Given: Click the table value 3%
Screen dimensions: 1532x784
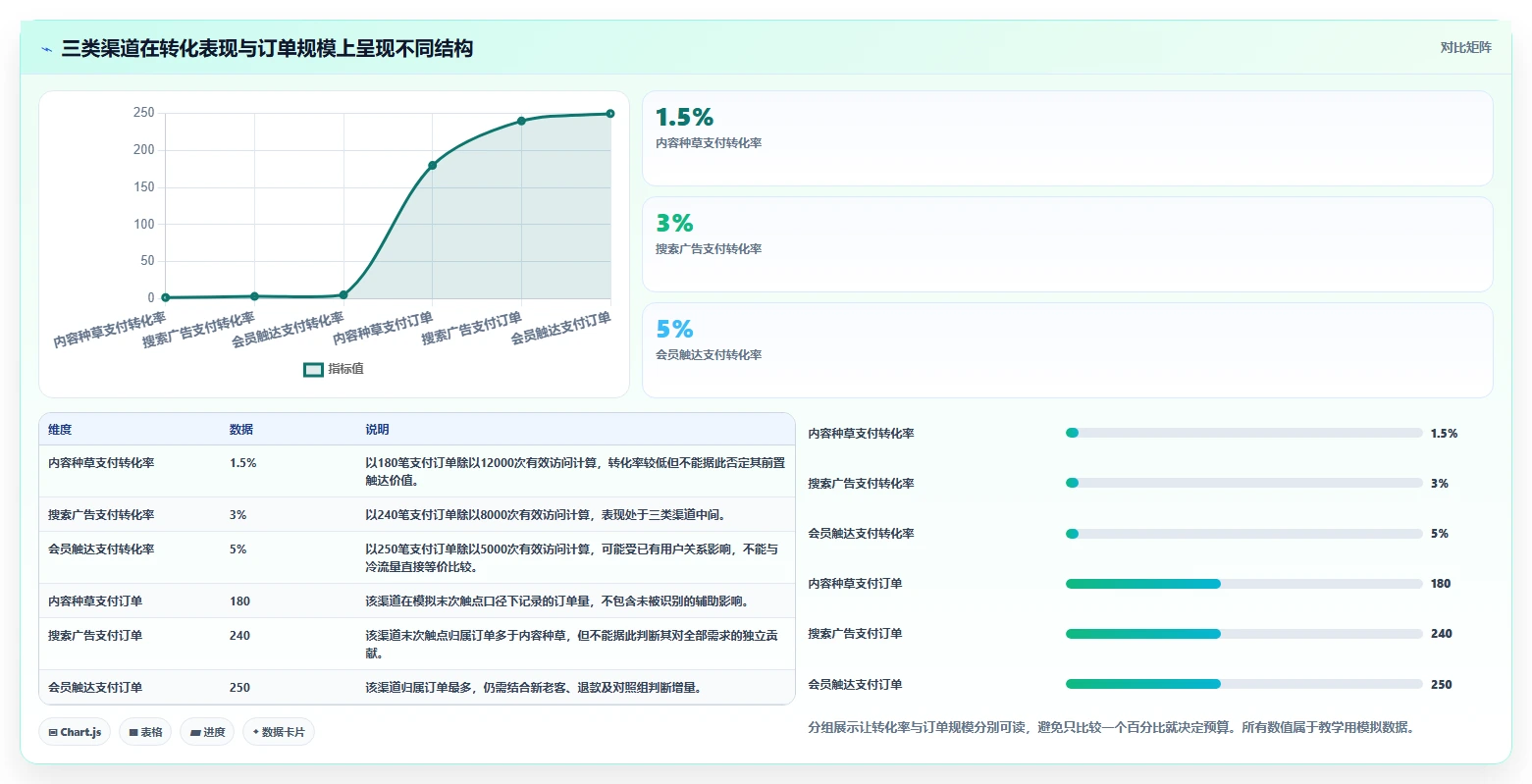Looking at the screenshot, I should [238, 515].
